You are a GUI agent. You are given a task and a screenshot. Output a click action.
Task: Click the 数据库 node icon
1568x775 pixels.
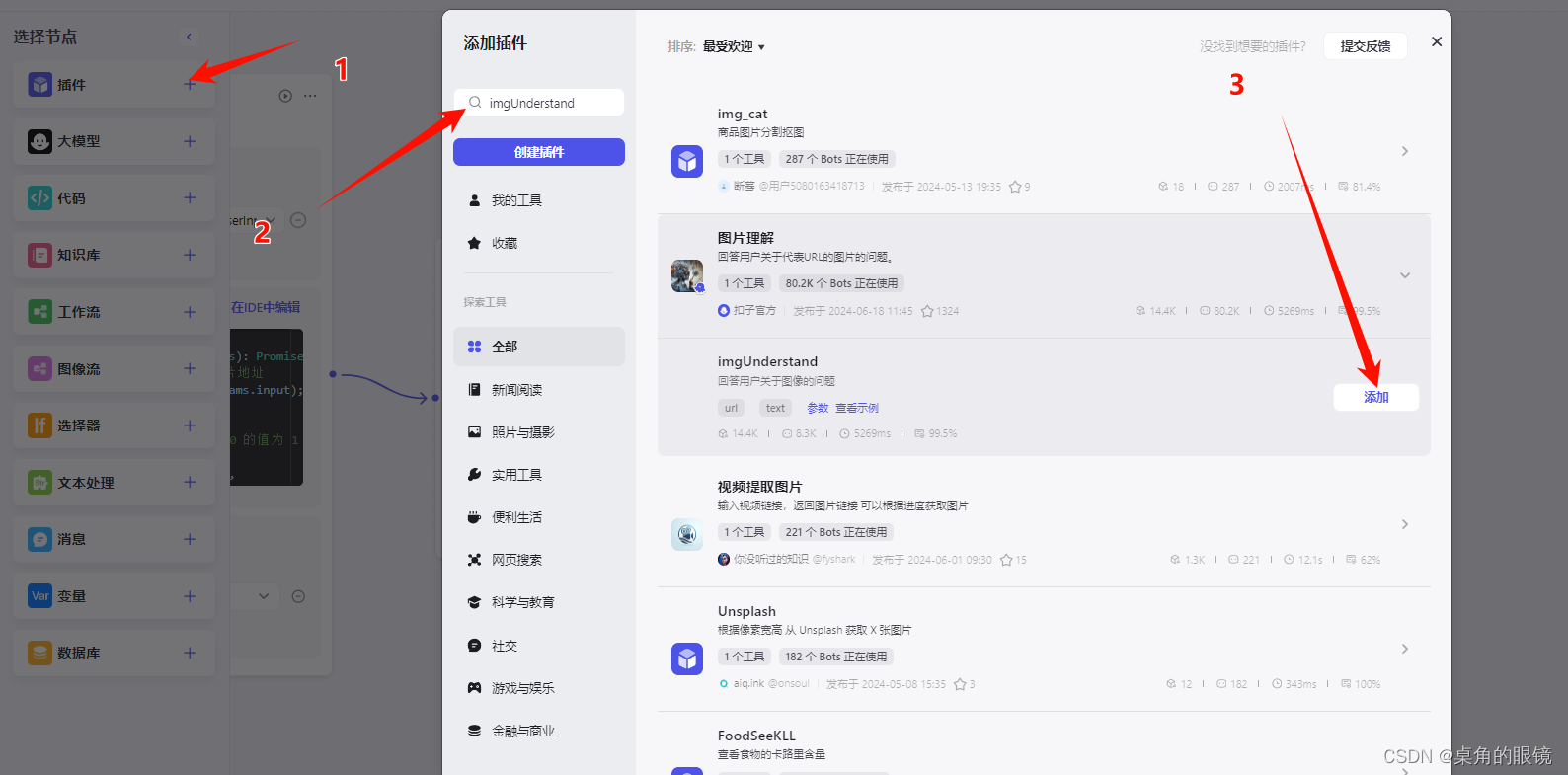coord(39,653)
